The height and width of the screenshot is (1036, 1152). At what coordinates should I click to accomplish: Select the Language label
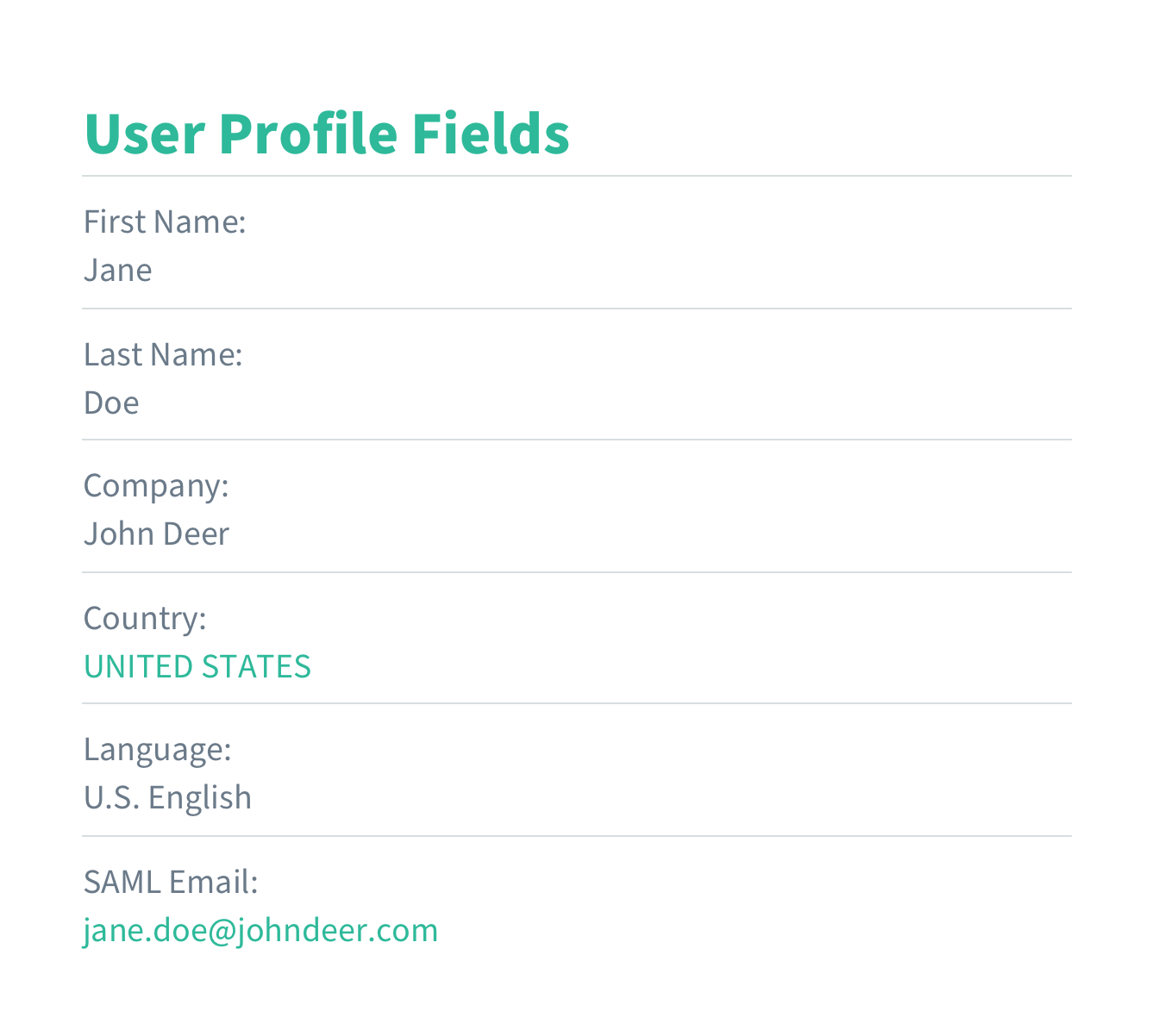point(158,750)
